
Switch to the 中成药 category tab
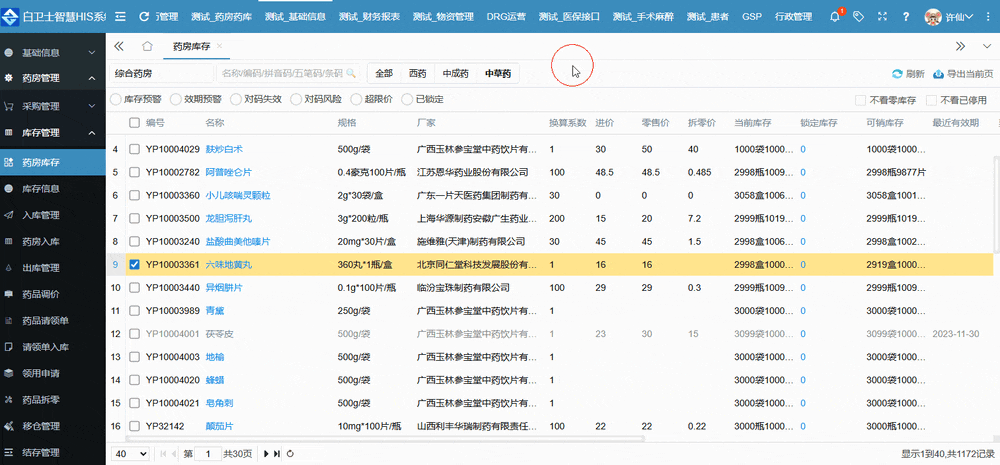456,74
